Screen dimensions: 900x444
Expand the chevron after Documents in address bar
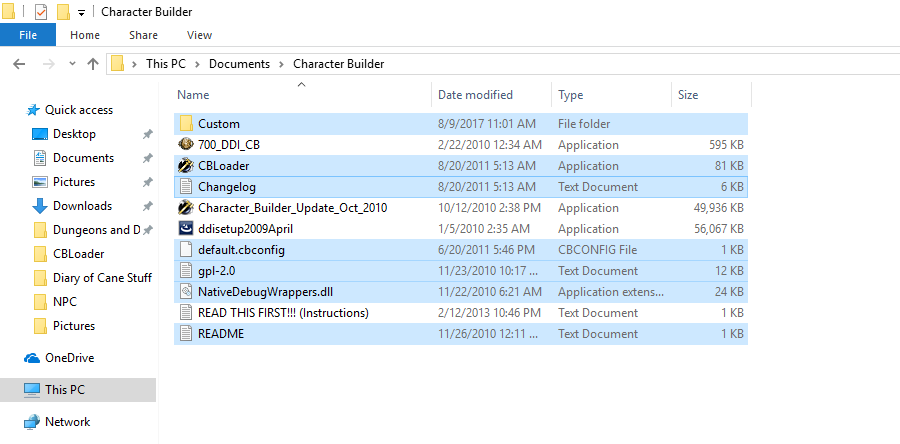coord(281,64)
